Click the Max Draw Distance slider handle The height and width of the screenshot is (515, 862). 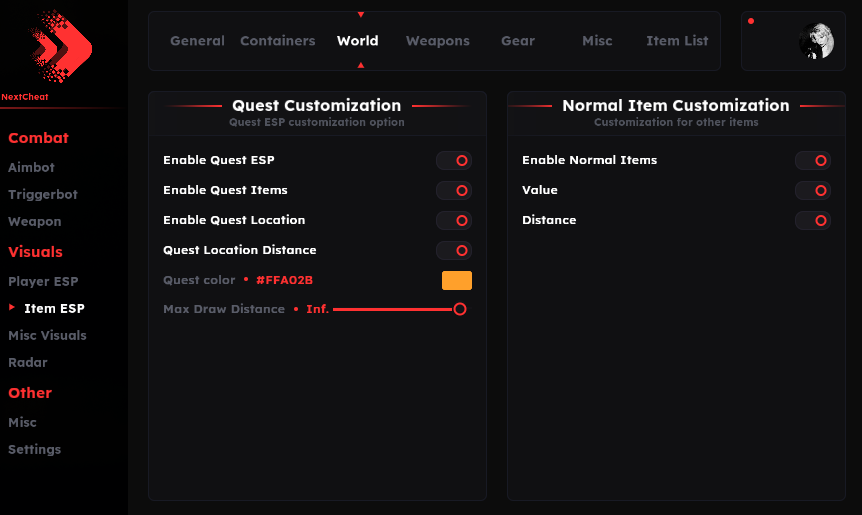460,309
